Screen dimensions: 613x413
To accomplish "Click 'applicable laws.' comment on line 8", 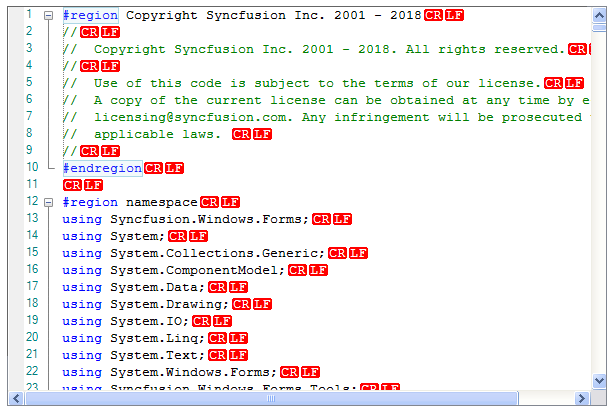I will point(157,135).
